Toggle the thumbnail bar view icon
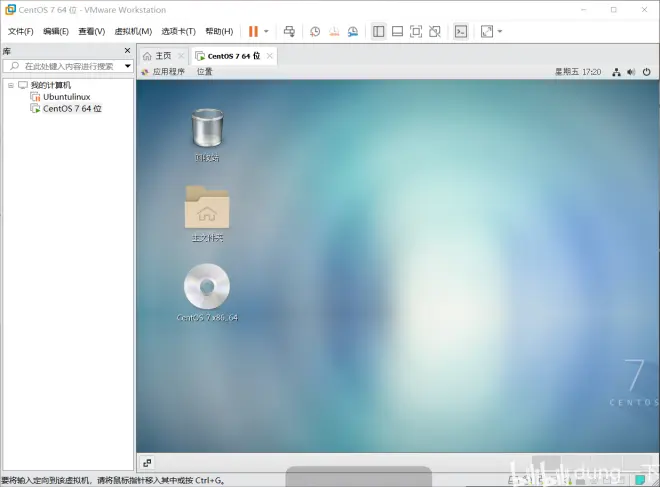The width and height of the screenshot is (660, 487). point(397,32)
